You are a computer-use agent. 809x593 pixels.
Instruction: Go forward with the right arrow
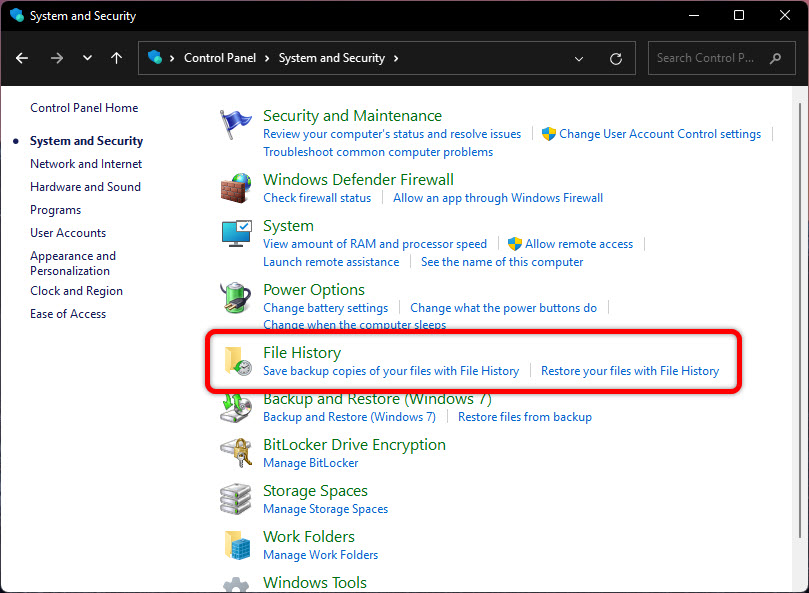[57, 58]
